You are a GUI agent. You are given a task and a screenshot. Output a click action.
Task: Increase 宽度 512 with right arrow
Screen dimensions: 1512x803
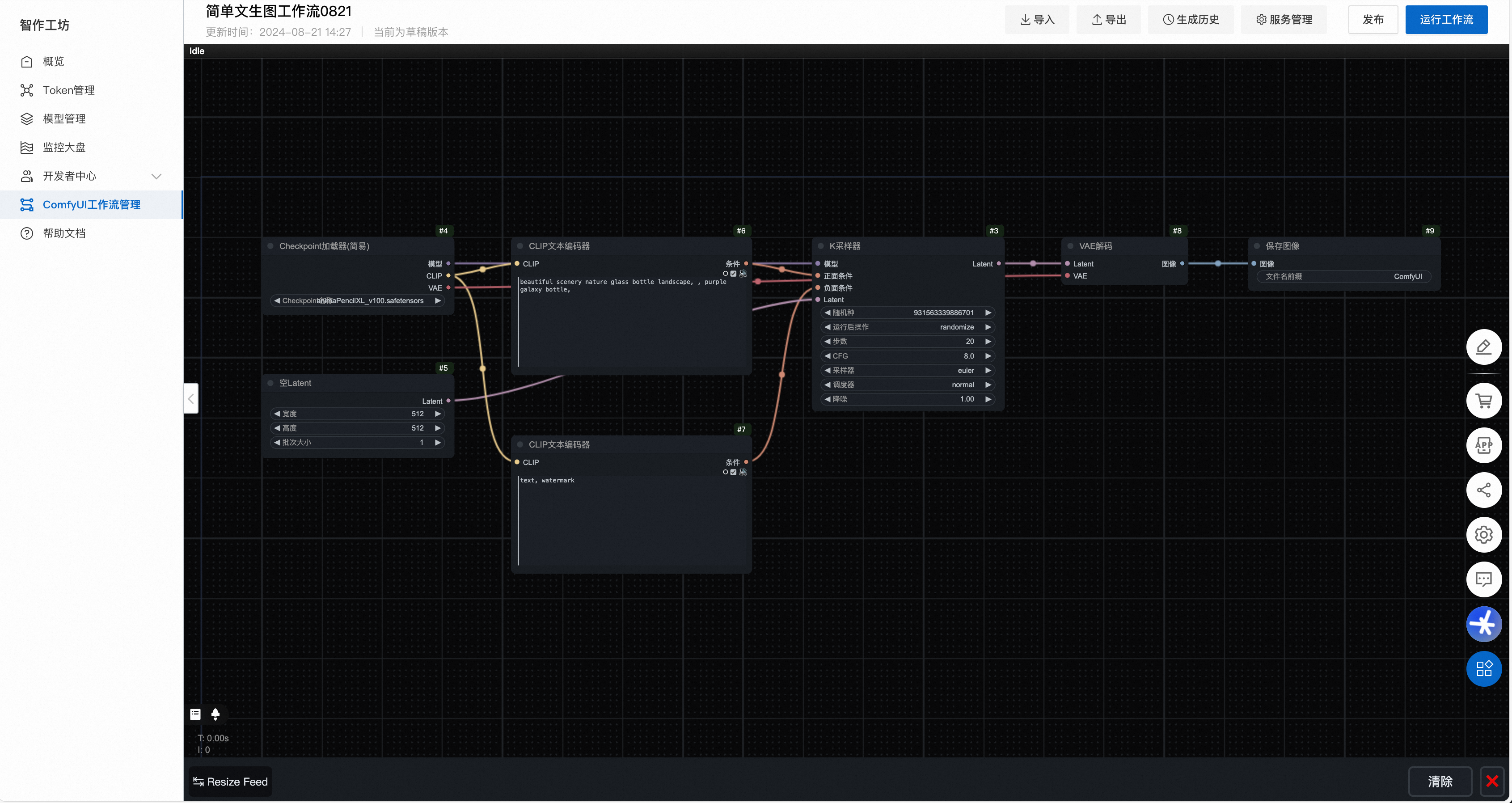point(438,413)
